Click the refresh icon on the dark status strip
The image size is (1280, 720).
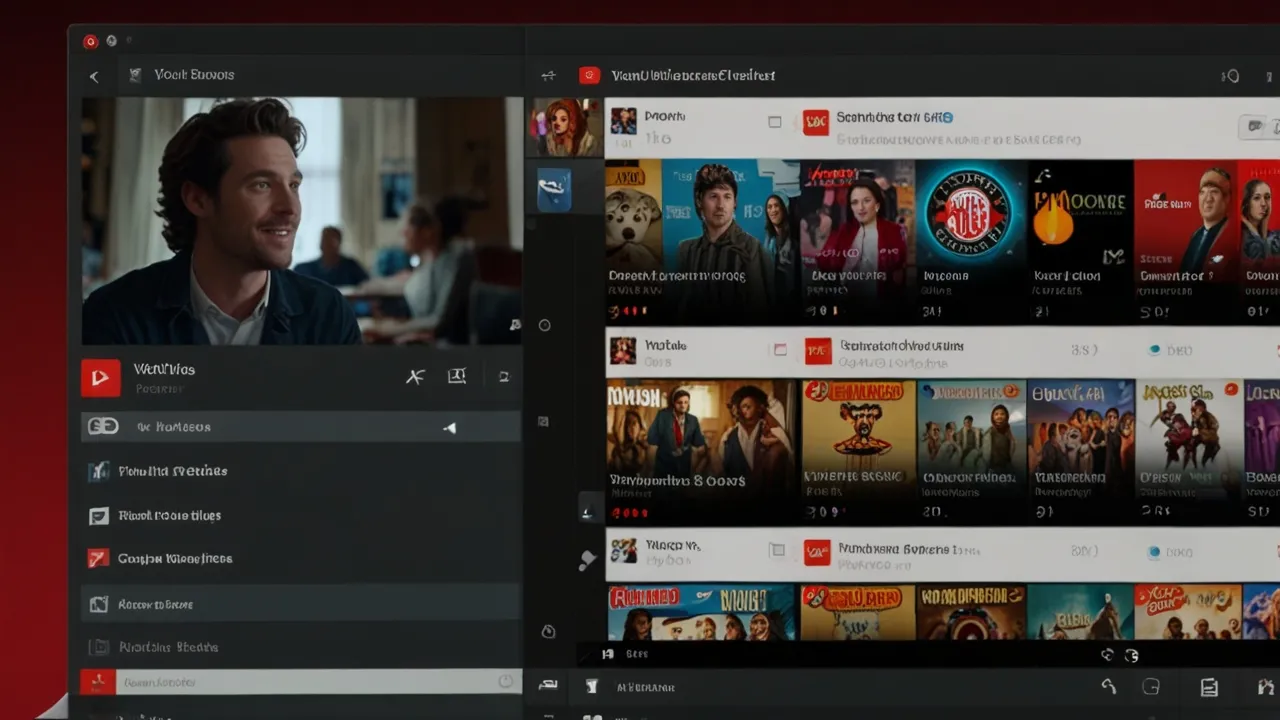tap(1131, 655)
